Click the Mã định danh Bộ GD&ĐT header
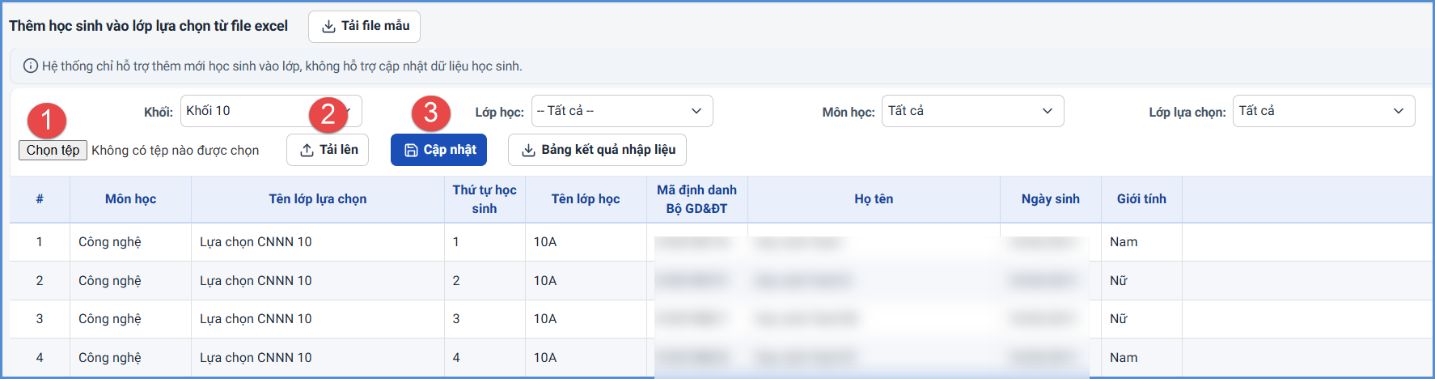 click(697, 199)
